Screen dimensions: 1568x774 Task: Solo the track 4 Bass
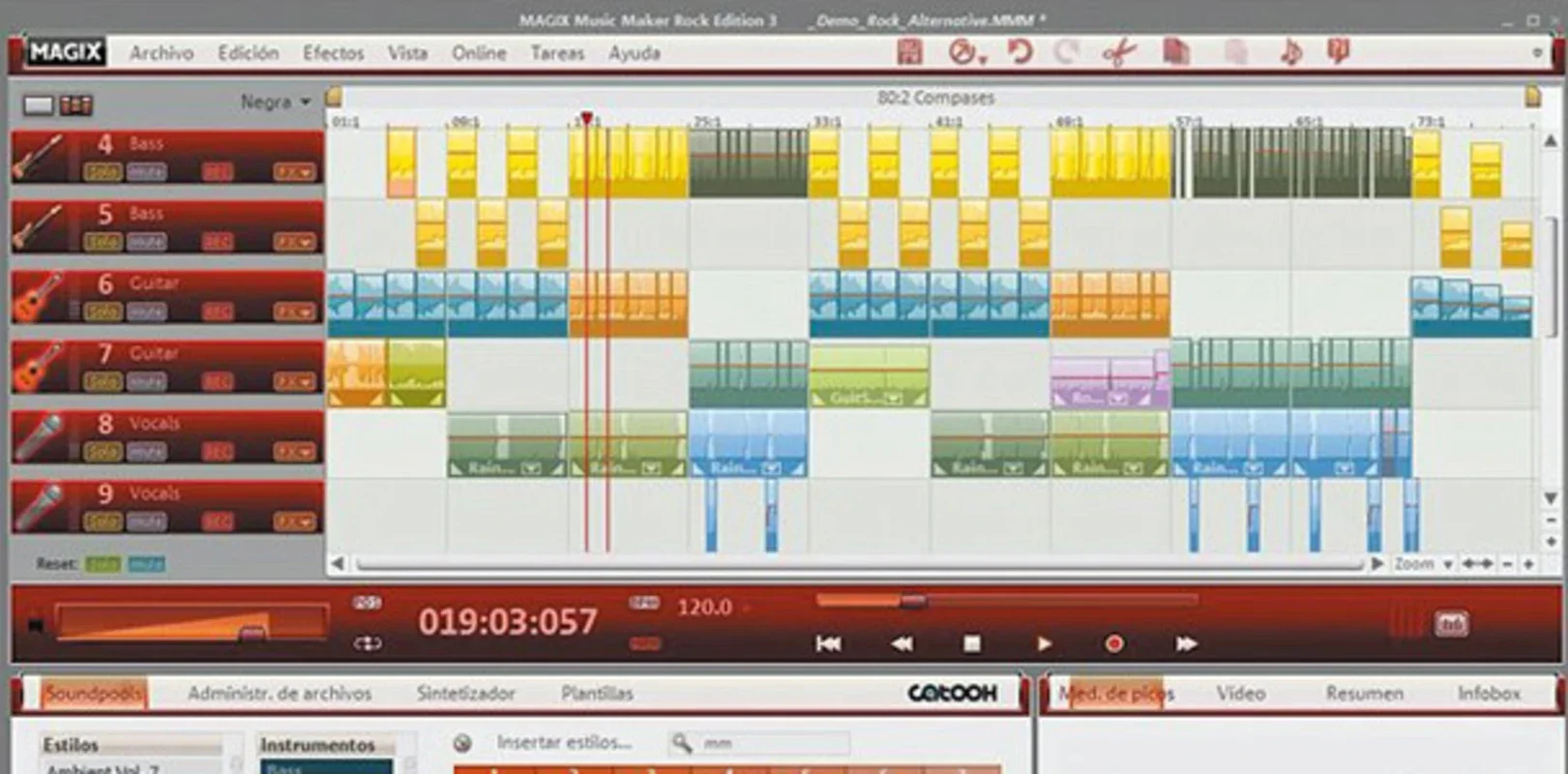[103, 172]
